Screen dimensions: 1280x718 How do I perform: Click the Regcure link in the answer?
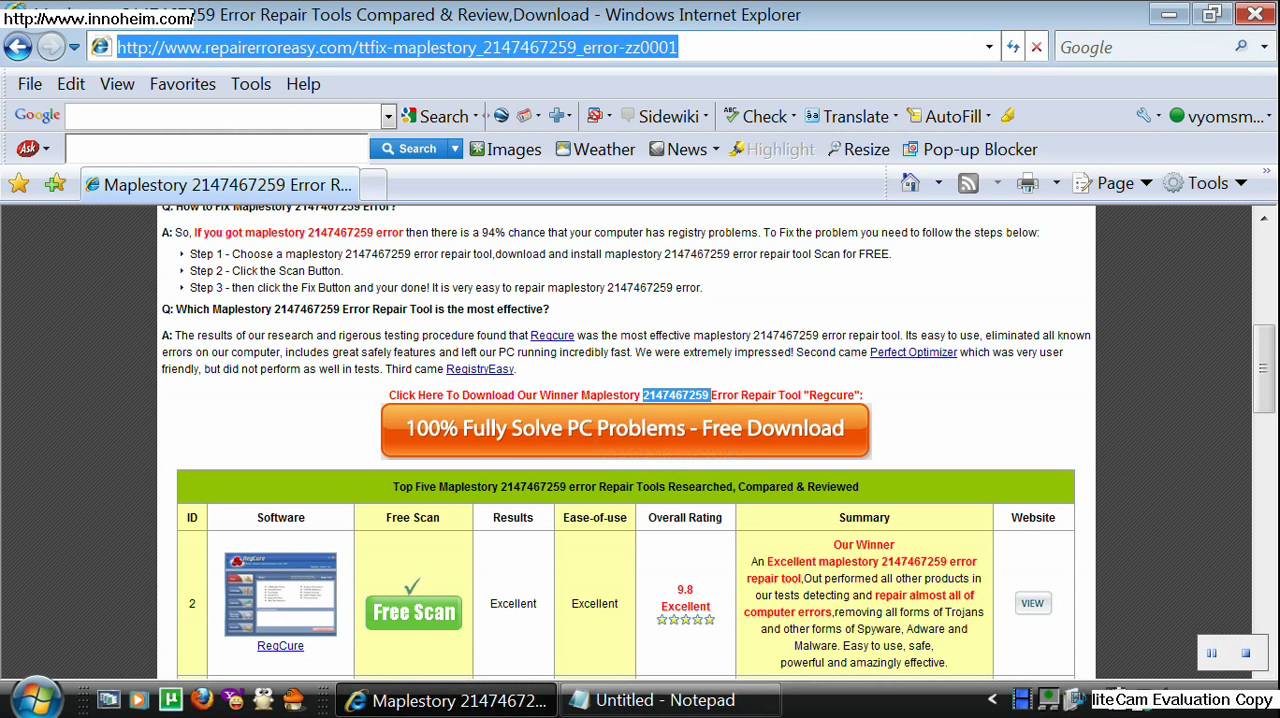(552, 336)
